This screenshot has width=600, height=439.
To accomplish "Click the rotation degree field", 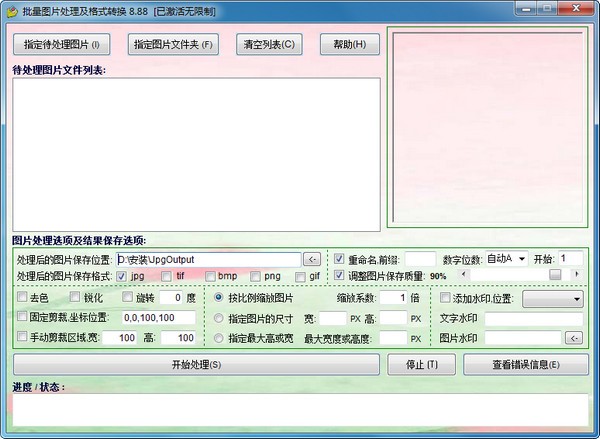I will click(171, 297).
